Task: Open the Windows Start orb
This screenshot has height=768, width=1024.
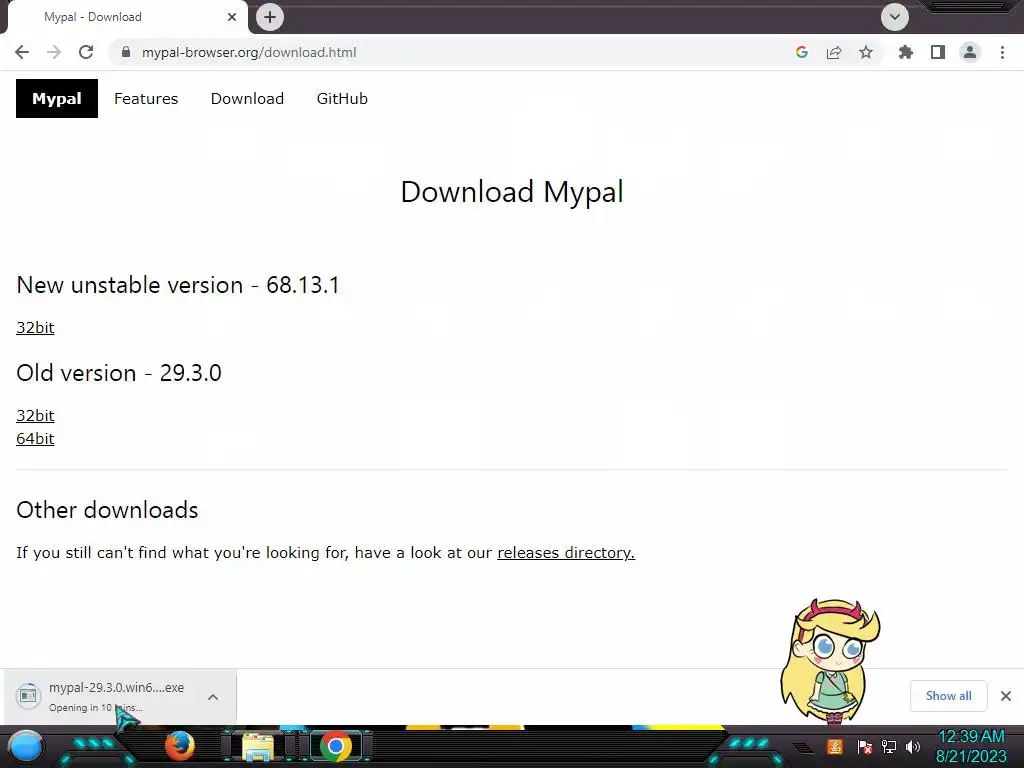Action: click(26, 746)
